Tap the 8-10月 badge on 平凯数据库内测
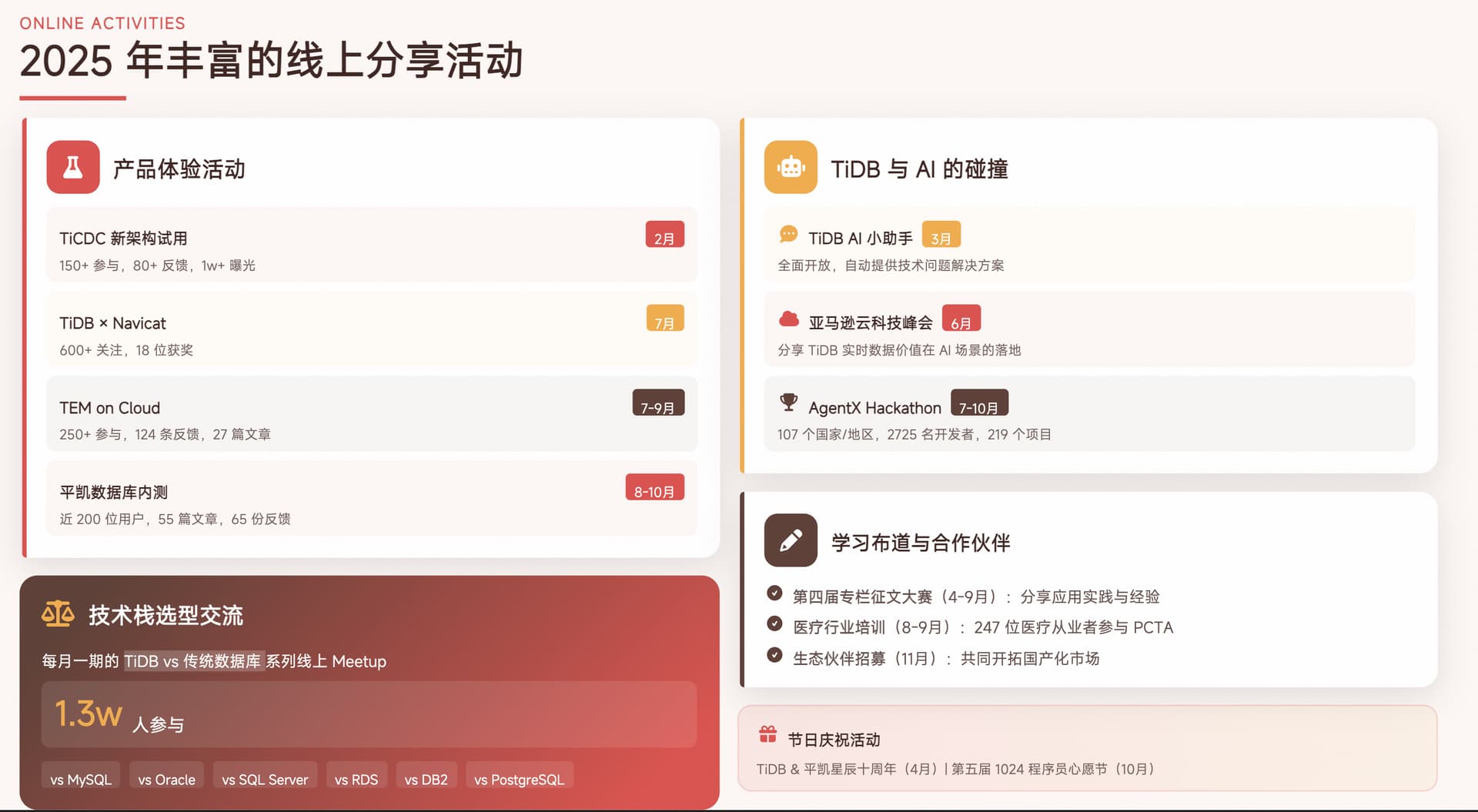The image size is (1478, 812). pos(654,487)
